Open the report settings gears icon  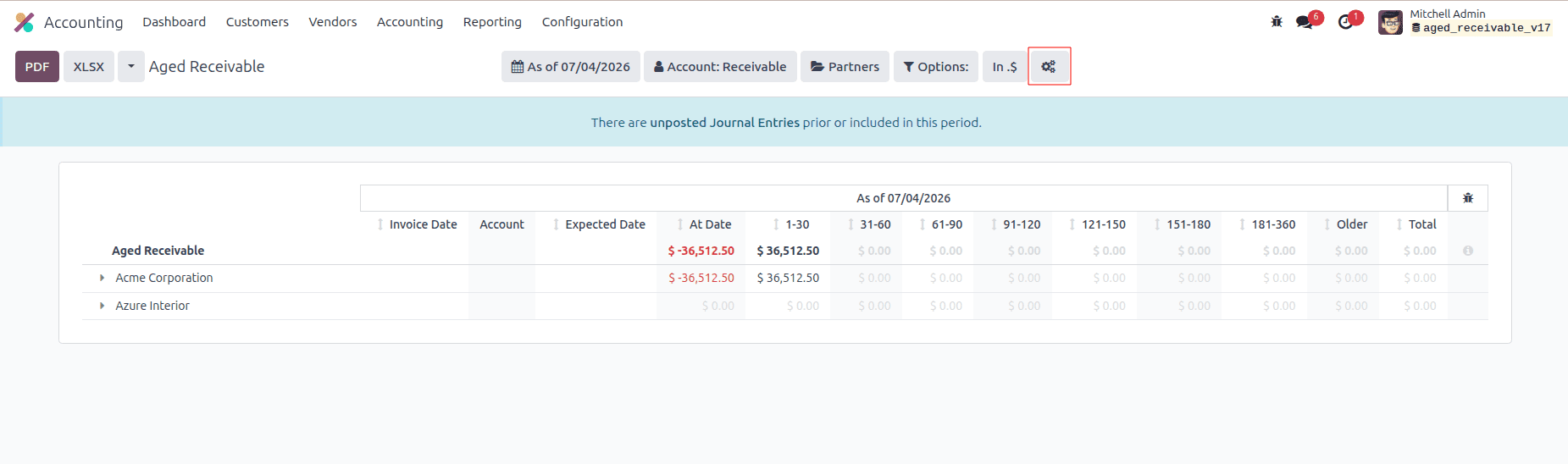click(1049, 66)
